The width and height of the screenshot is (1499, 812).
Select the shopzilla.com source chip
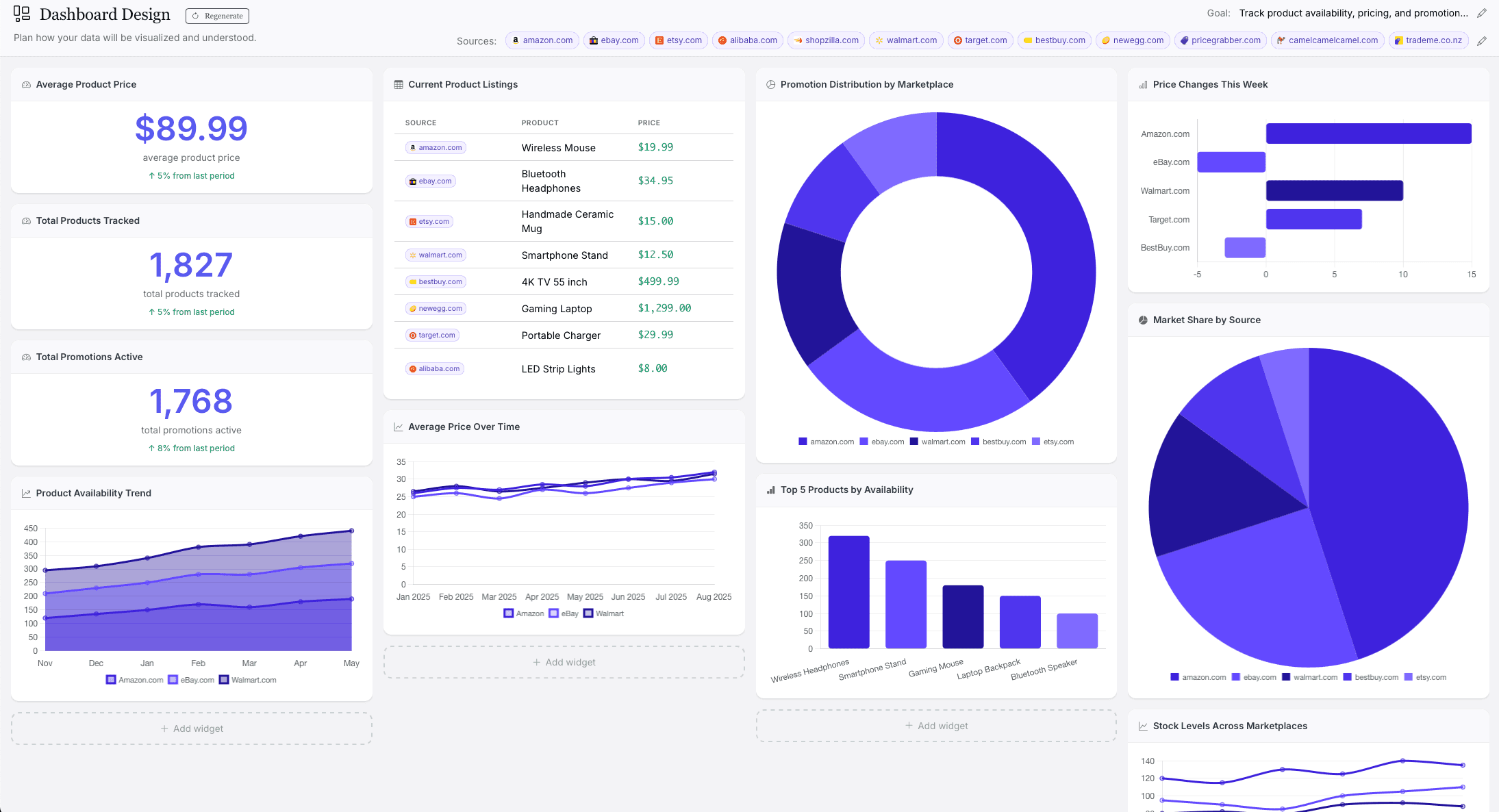click(826, 40)
